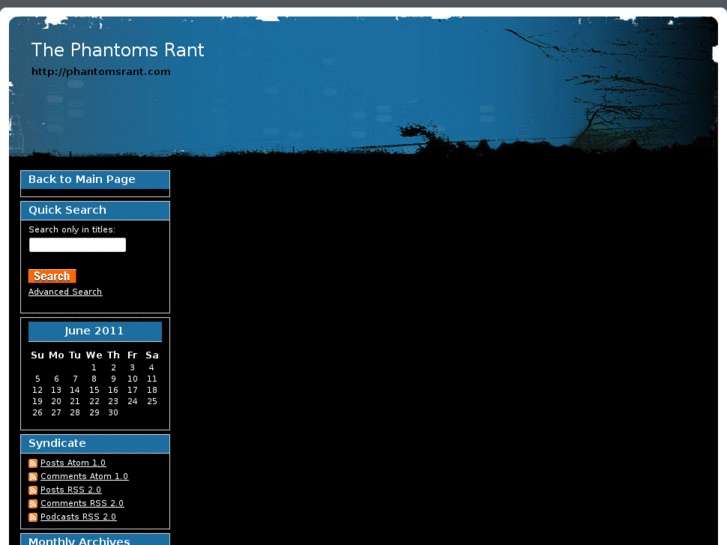Image resolution: width=727 pixels, height=545 pixels.
Task: Select June 8 in the calendar
Action: point(94,378)
